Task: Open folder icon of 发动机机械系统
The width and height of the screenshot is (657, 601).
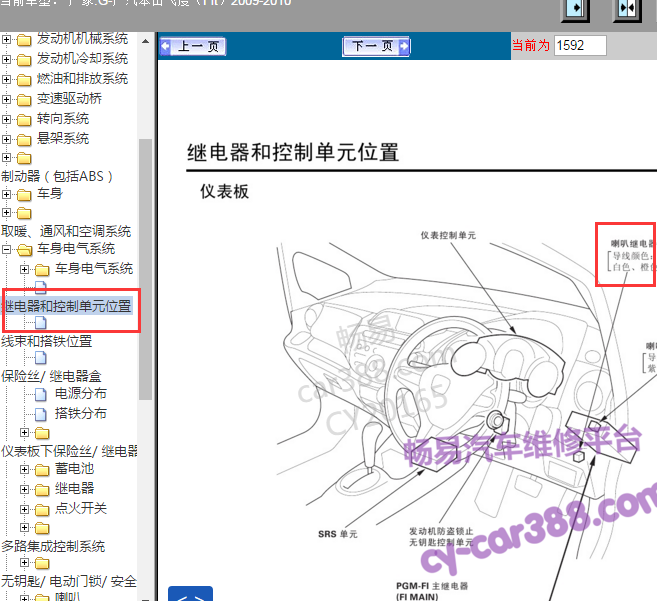Action: click(x=24, y=40)
